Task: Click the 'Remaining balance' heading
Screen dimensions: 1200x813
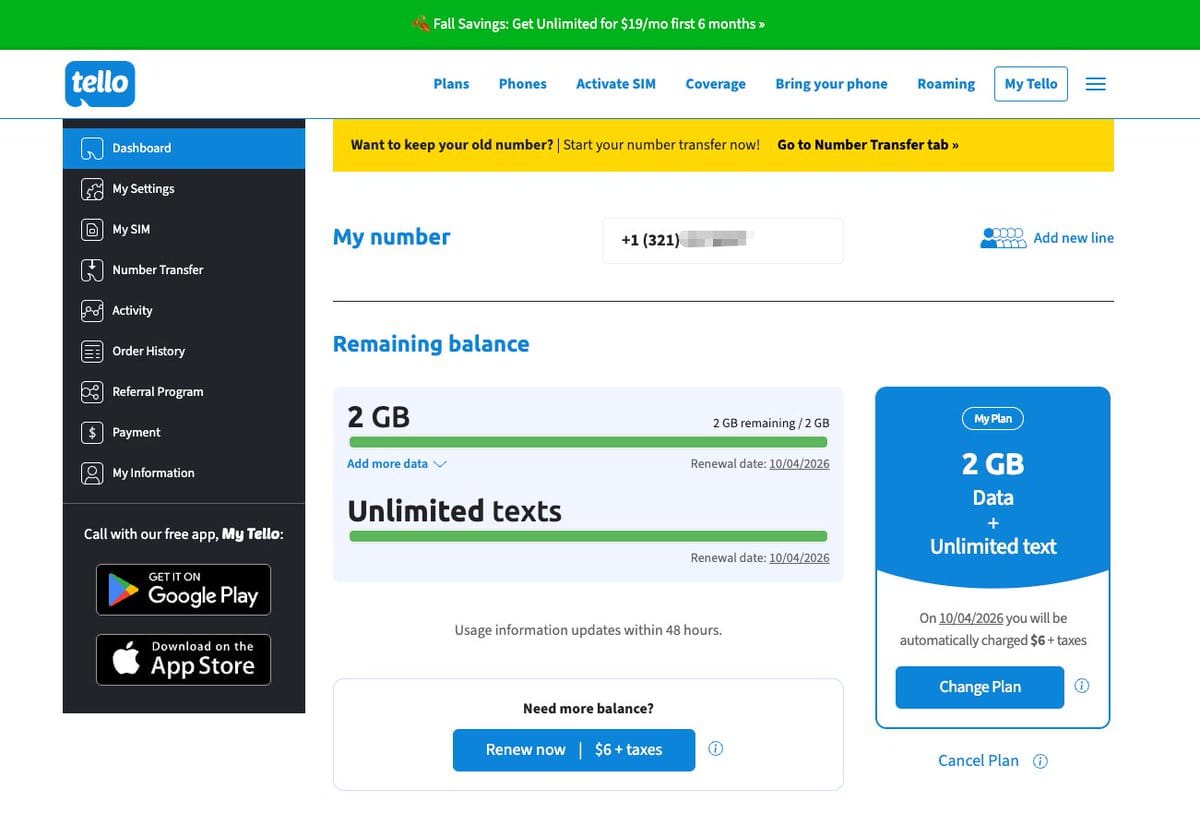Action: (x=431, y=344)
